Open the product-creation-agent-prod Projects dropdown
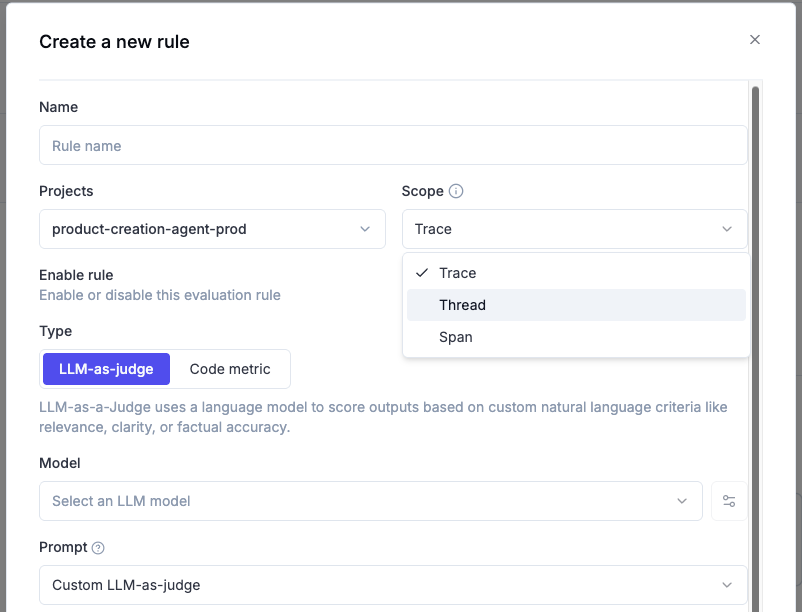This screenshot has width=802, height=612. (200, 229)
